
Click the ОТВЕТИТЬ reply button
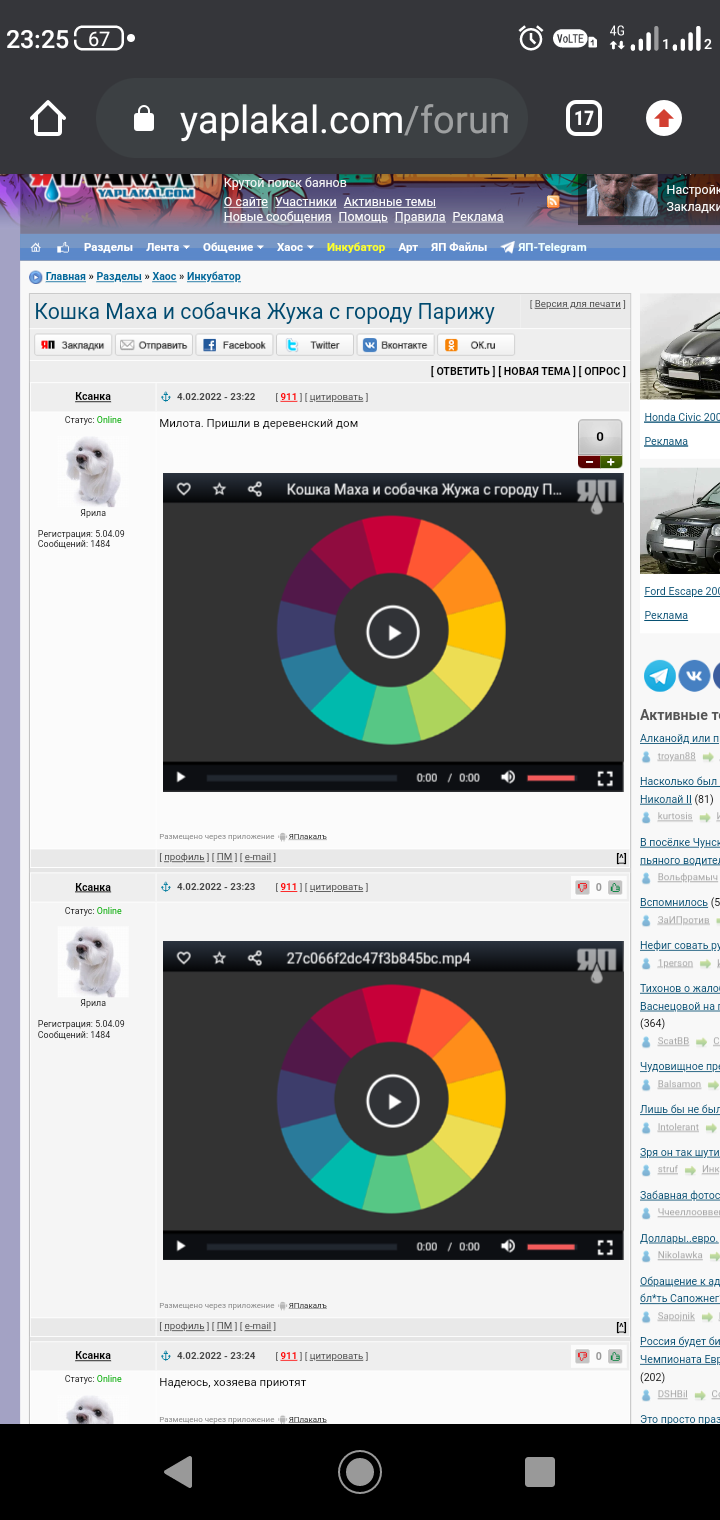click(462, 371)
